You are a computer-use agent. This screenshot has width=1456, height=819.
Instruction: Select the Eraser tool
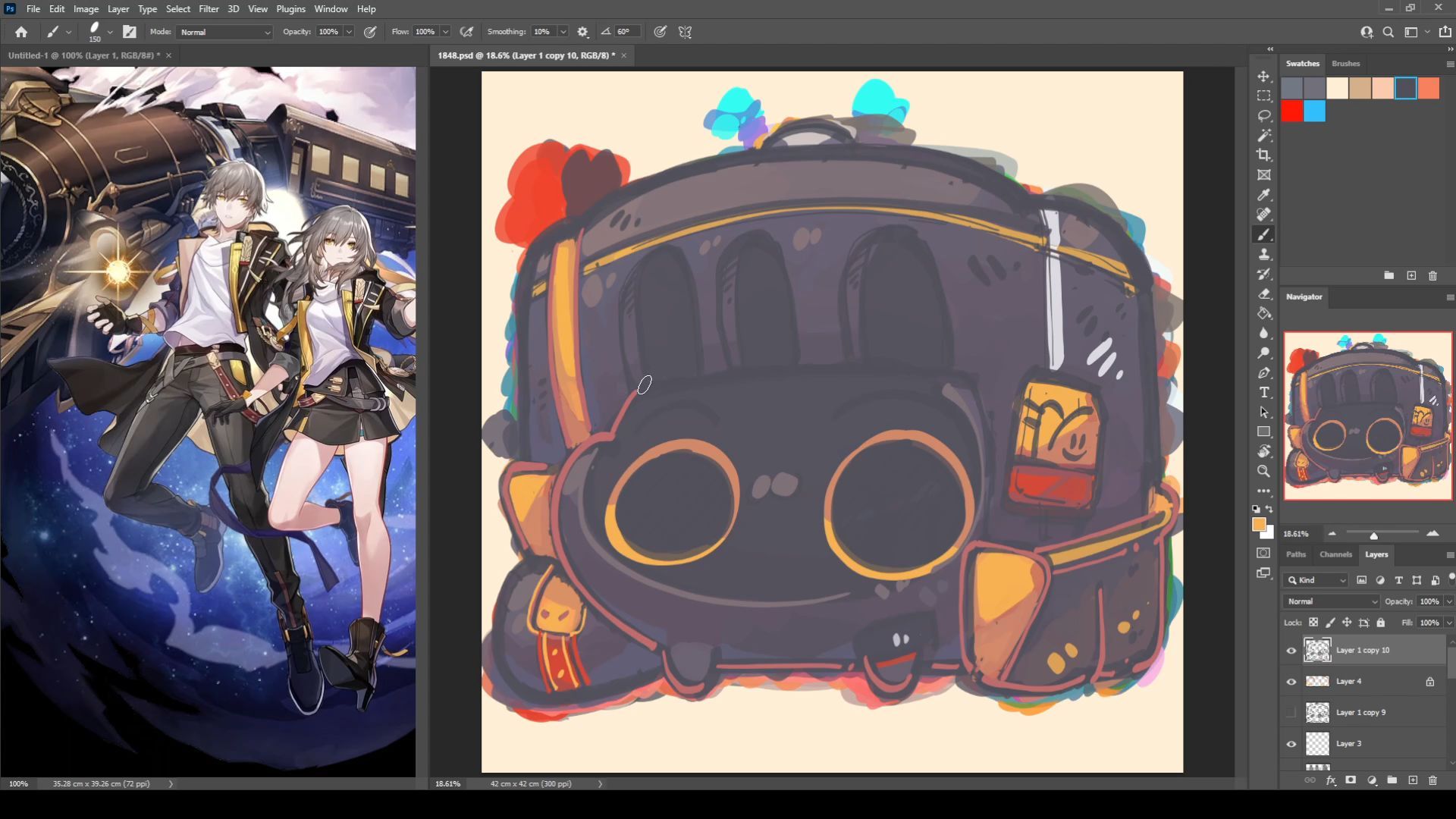point(1263,294)
